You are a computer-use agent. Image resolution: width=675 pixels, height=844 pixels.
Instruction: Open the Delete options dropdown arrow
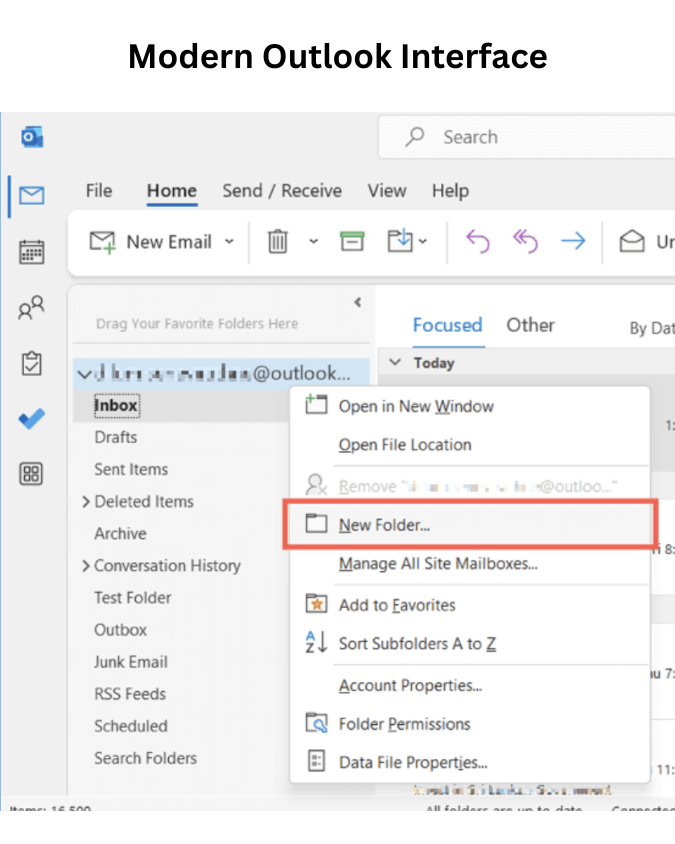pos(313,242)
